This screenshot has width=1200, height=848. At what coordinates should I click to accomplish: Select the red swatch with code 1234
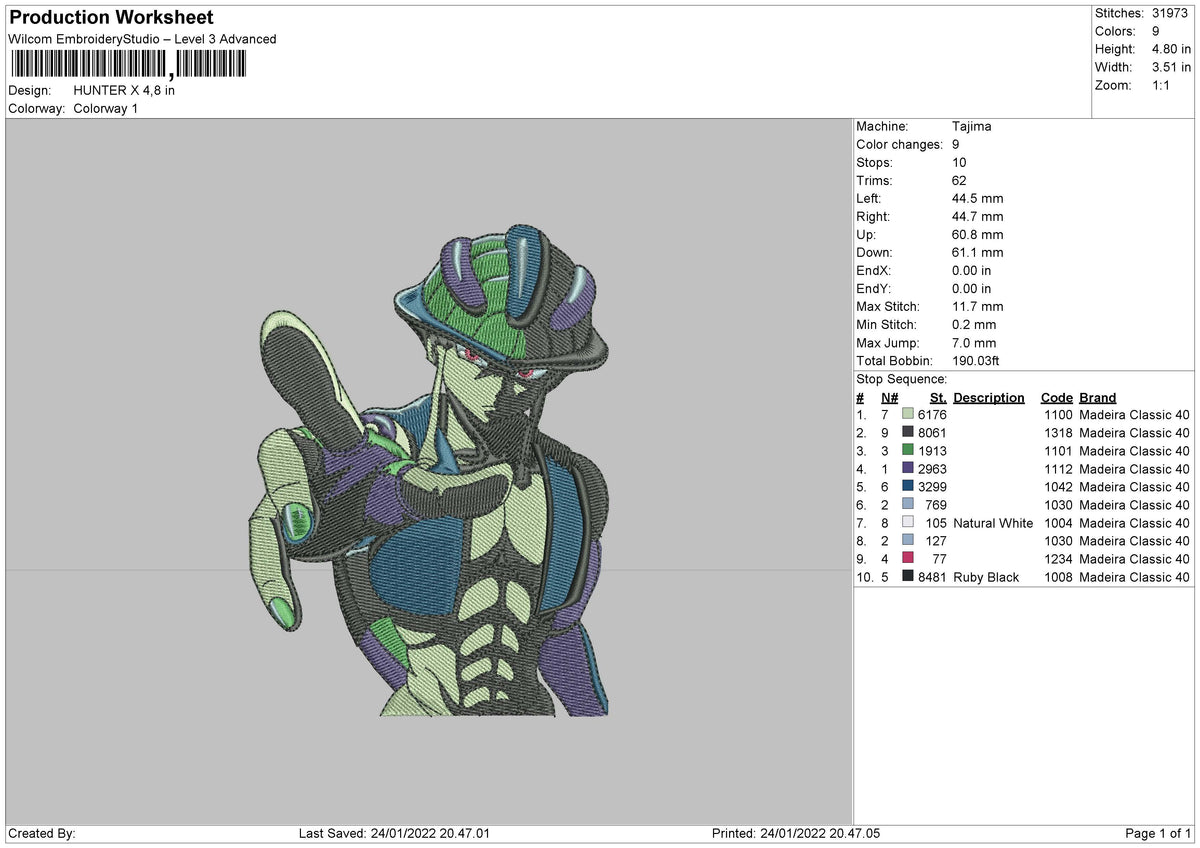pos(908,559)
